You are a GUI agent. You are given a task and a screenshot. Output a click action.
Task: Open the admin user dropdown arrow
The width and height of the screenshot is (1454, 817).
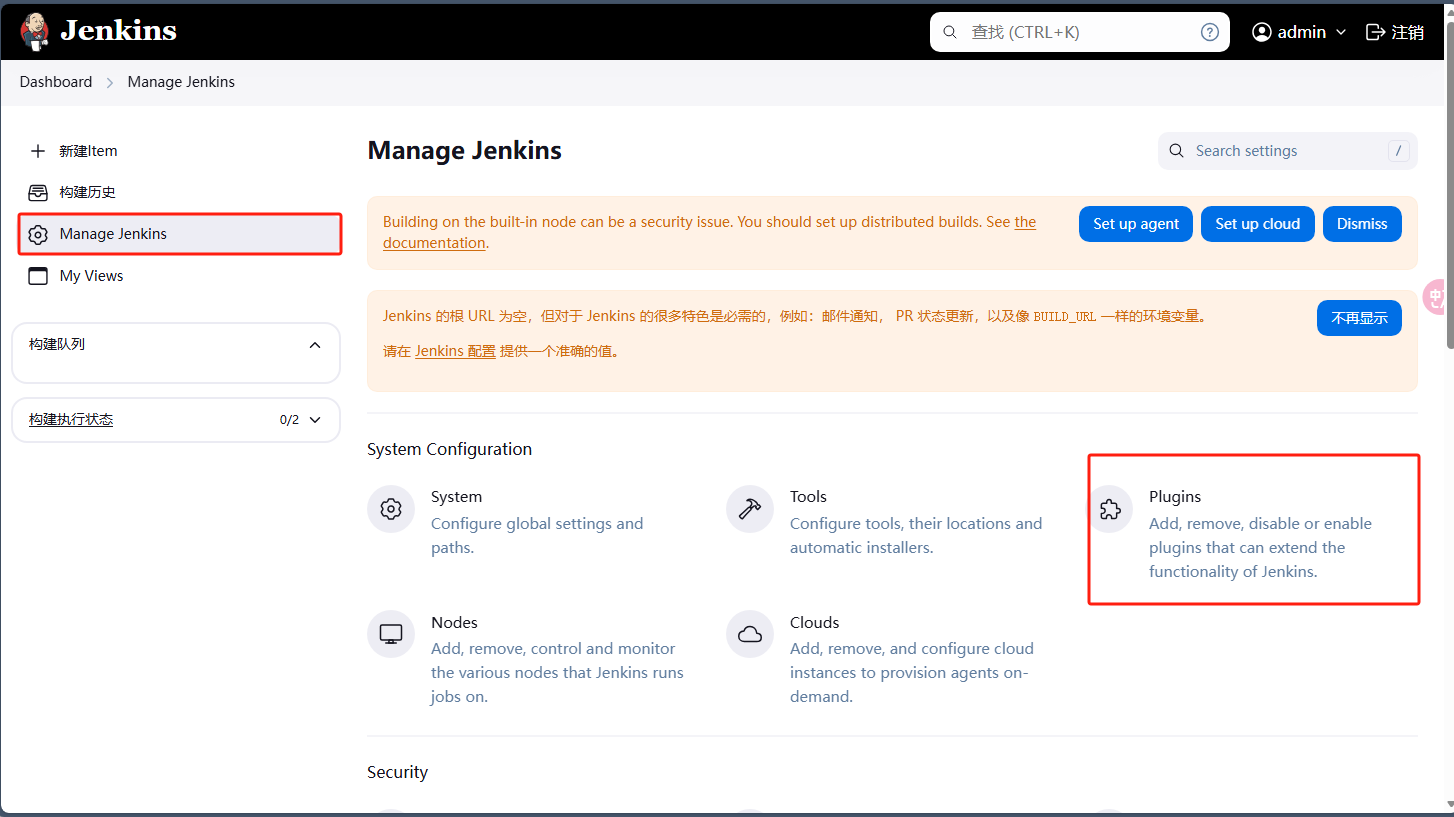tap(1341, 32)
